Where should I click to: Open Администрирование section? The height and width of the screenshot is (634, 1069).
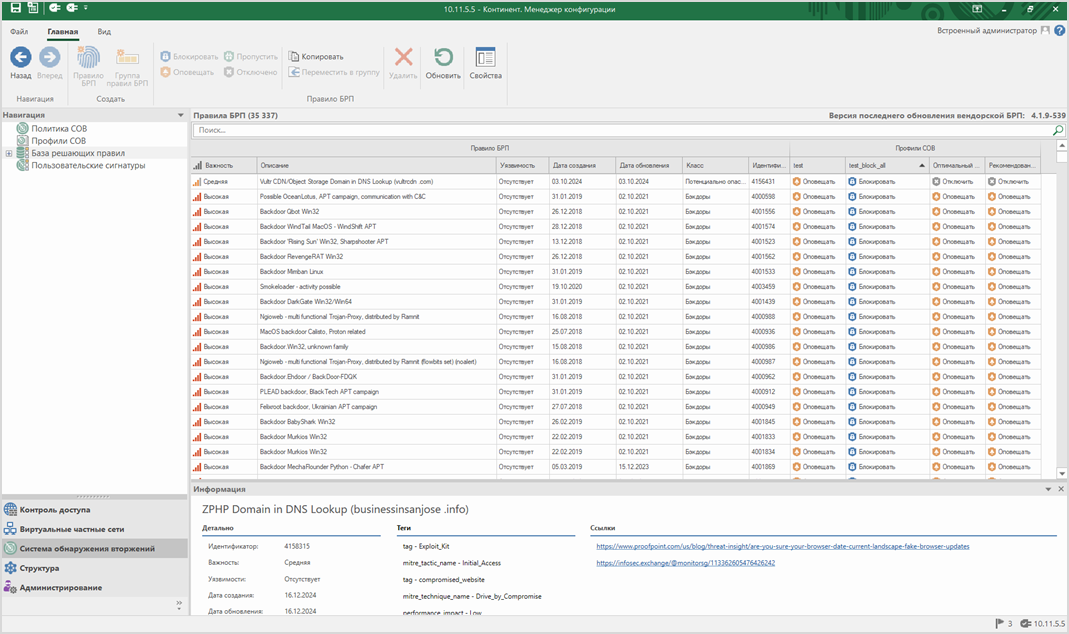pyautogui.click(x=60, y=587)
